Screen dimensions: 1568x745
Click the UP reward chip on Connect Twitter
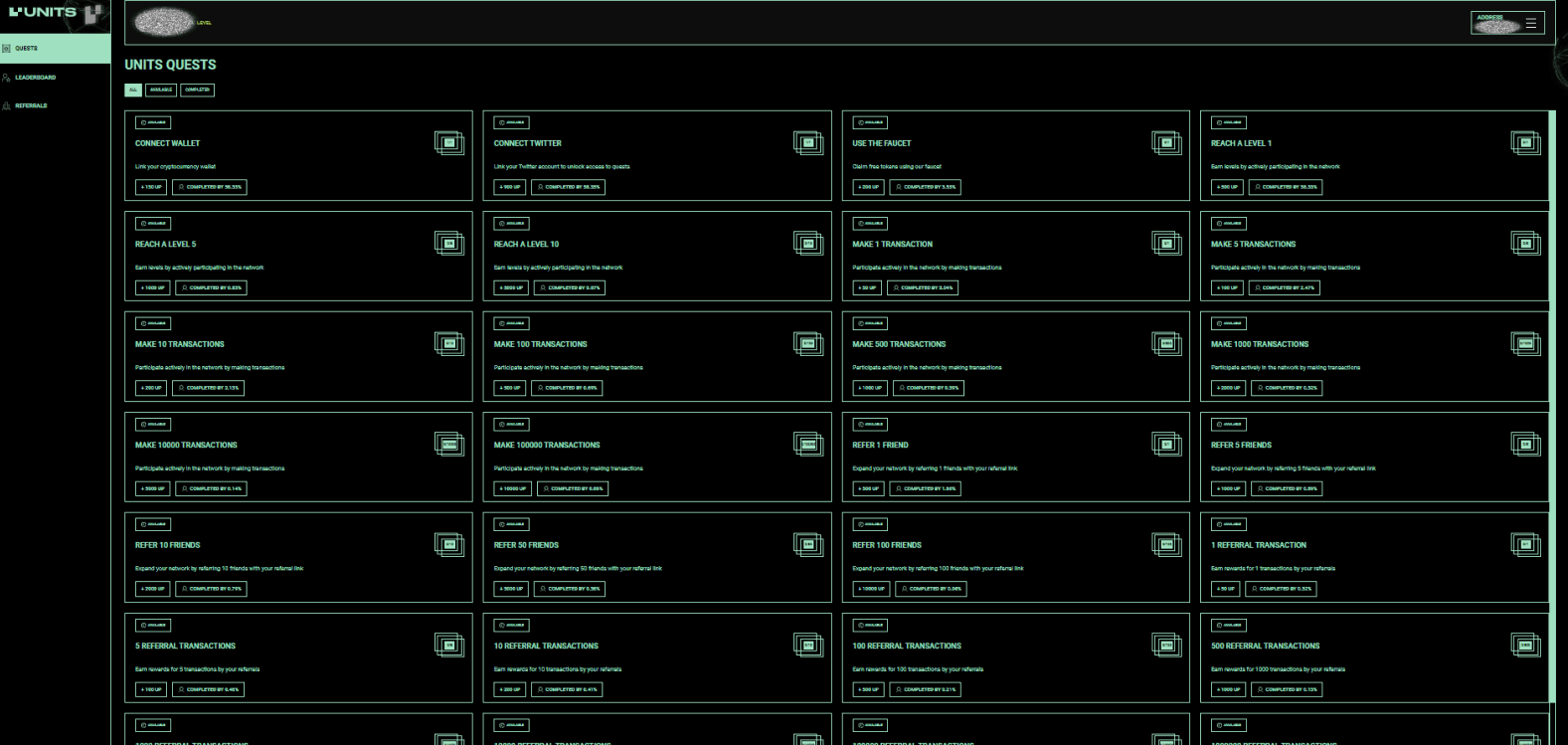(510, 187)
